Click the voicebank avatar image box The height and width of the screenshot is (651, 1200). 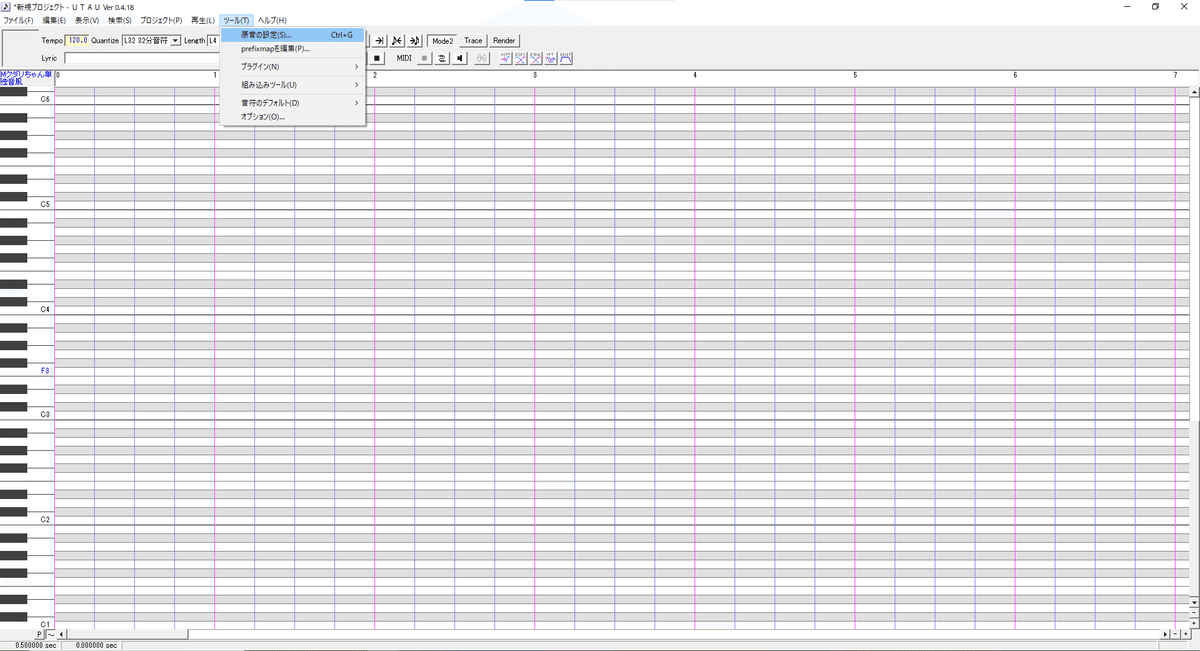19,48
